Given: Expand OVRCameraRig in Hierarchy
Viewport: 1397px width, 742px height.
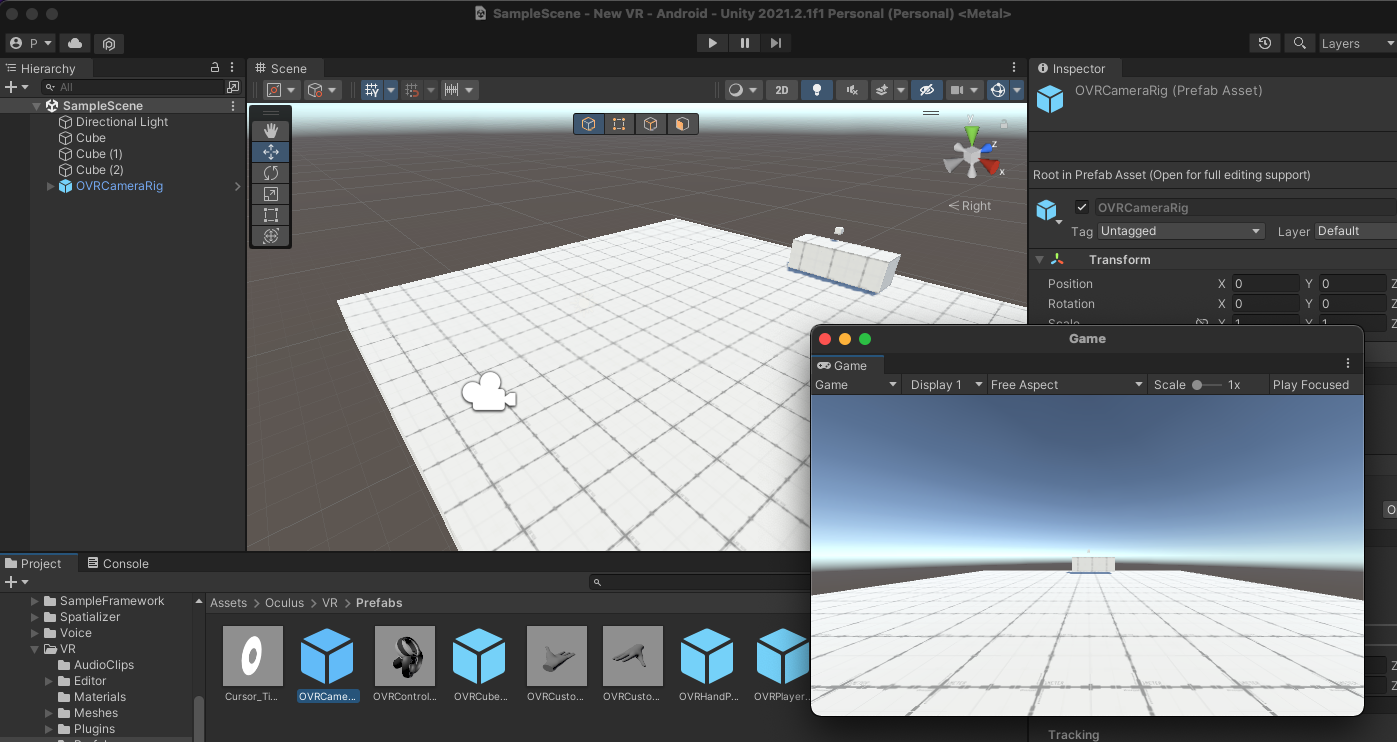Looking at the screenshot, I should 51,186.
